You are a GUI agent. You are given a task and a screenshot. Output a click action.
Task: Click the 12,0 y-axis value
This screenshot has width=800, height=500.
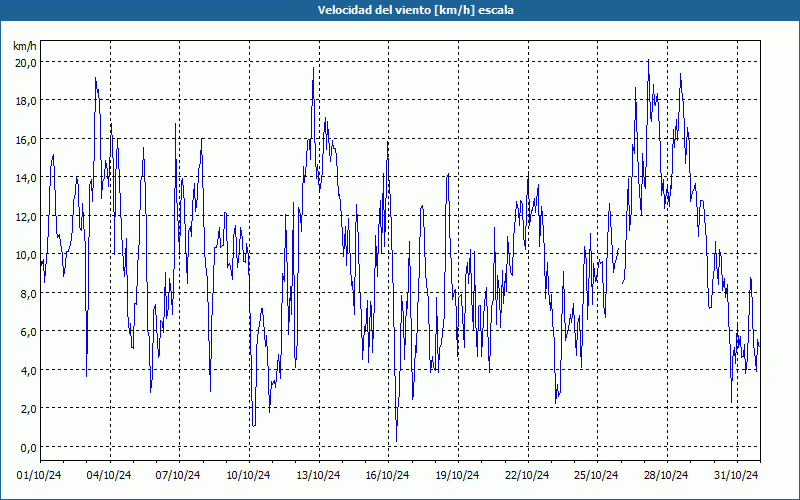click(26, 217)
